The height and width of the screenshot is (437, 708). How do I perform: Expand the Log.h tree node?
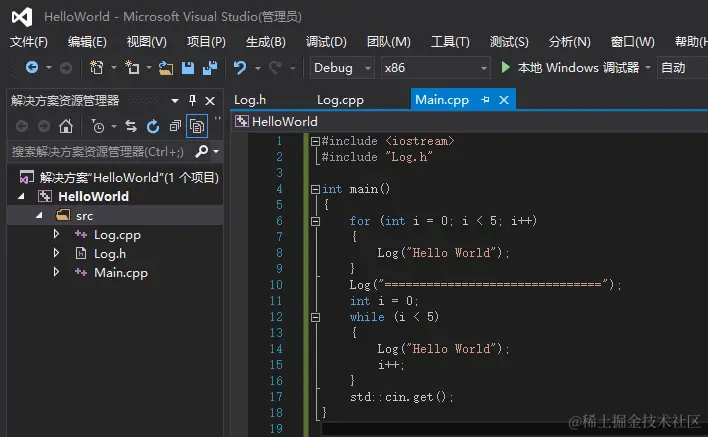click(56, 253)
